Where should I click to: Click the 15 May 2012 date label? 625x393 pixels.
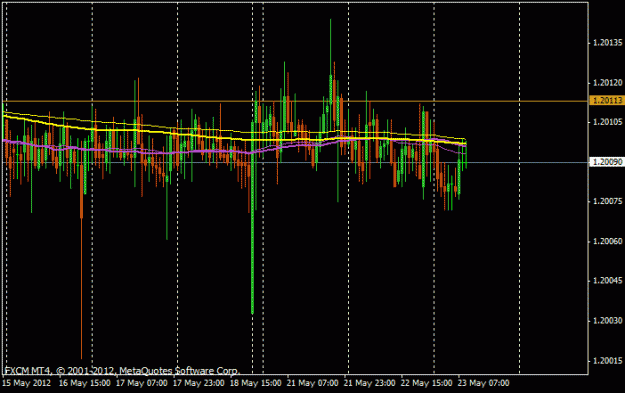[27, 383]
